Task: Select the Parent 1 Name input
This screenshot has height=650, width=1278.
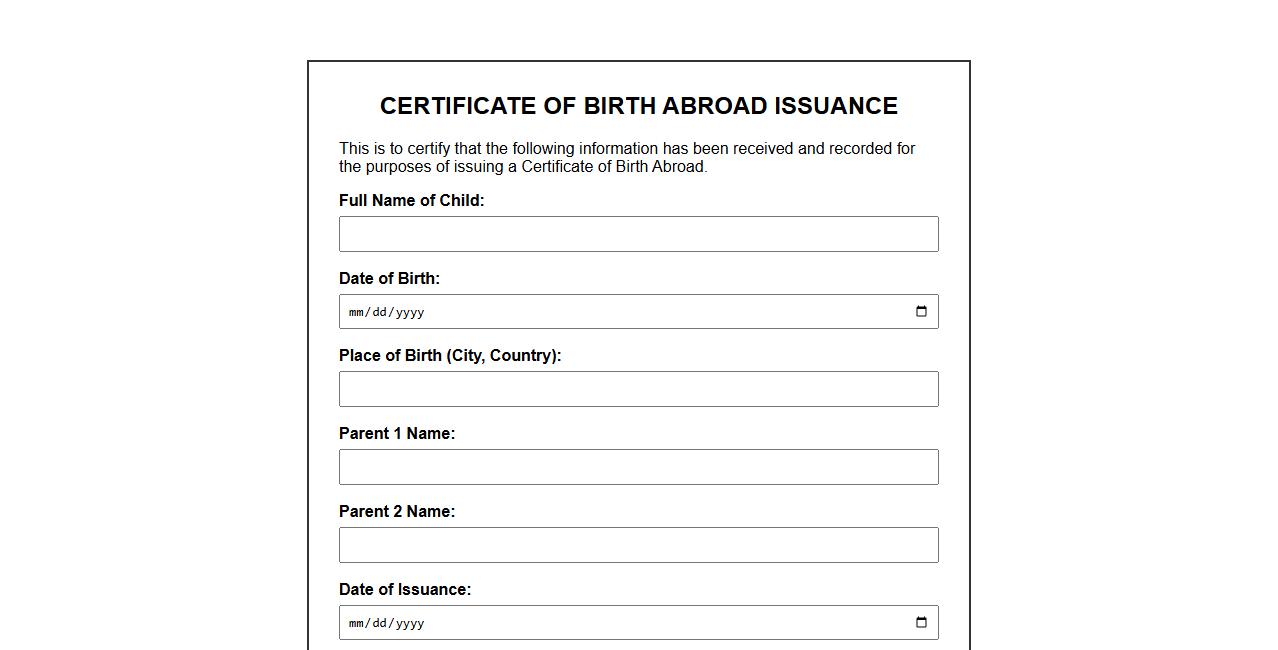Action: tap(638, 467)
